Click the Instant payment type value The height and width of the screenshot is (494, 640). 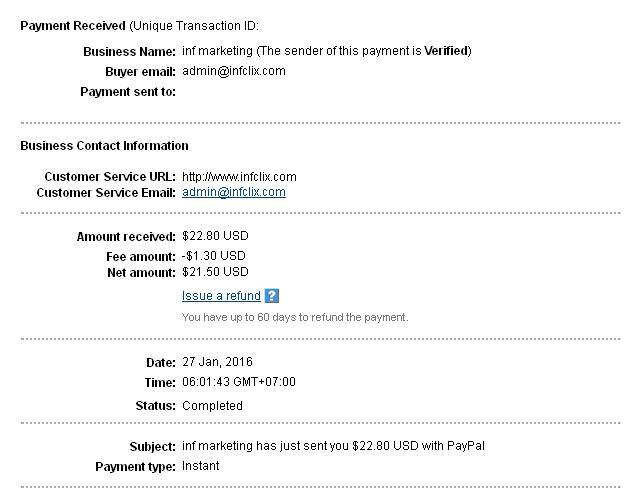[x=201, y=466]
